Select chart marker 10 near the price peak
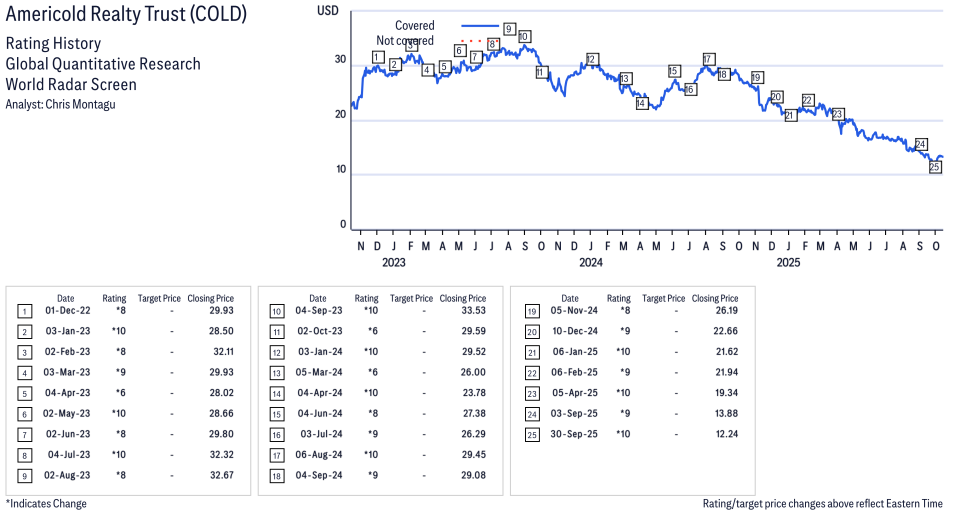Screen dimensions: 954x510 click(x=523, y=36)
